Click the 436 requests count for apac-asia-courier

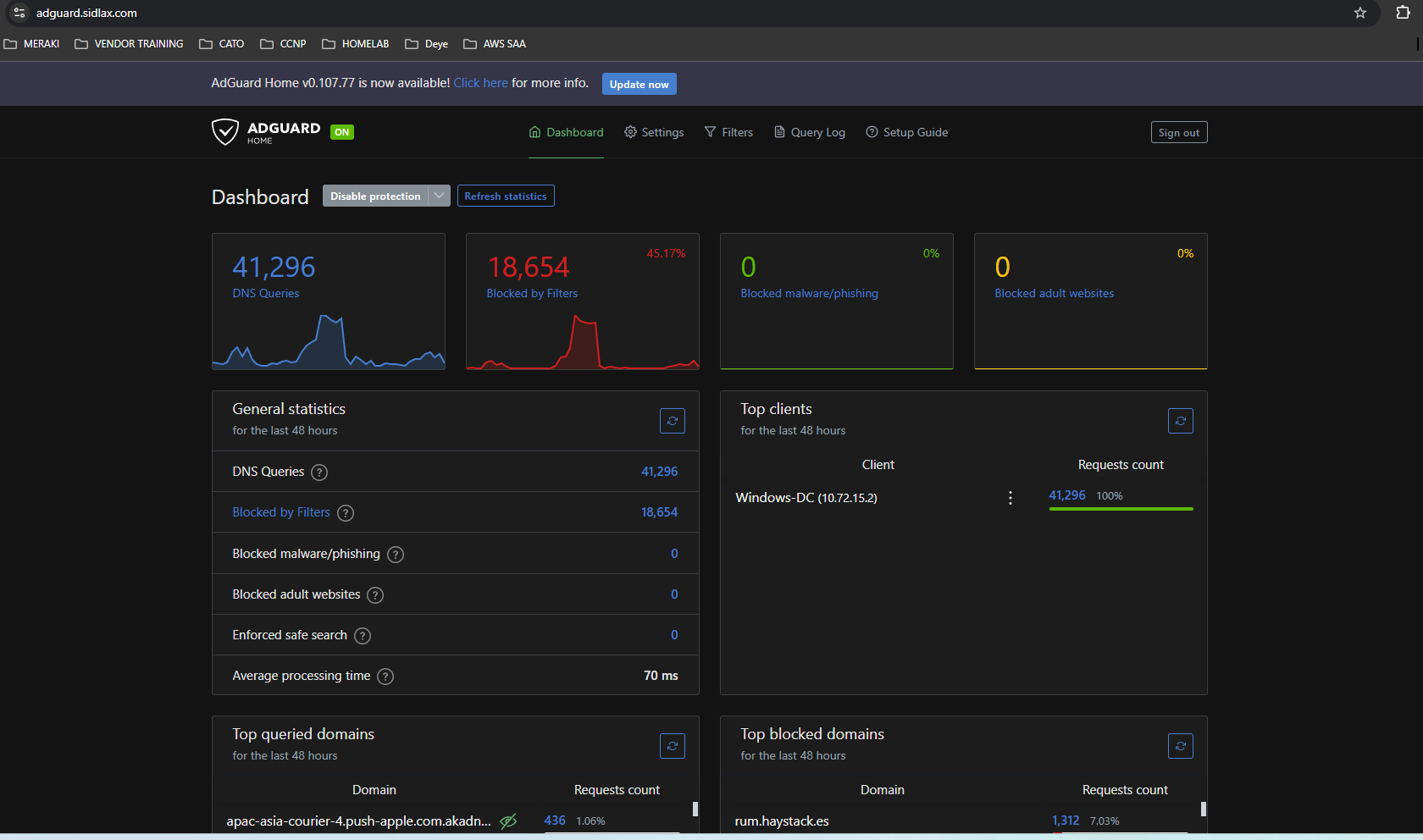[x=555, y=821]
